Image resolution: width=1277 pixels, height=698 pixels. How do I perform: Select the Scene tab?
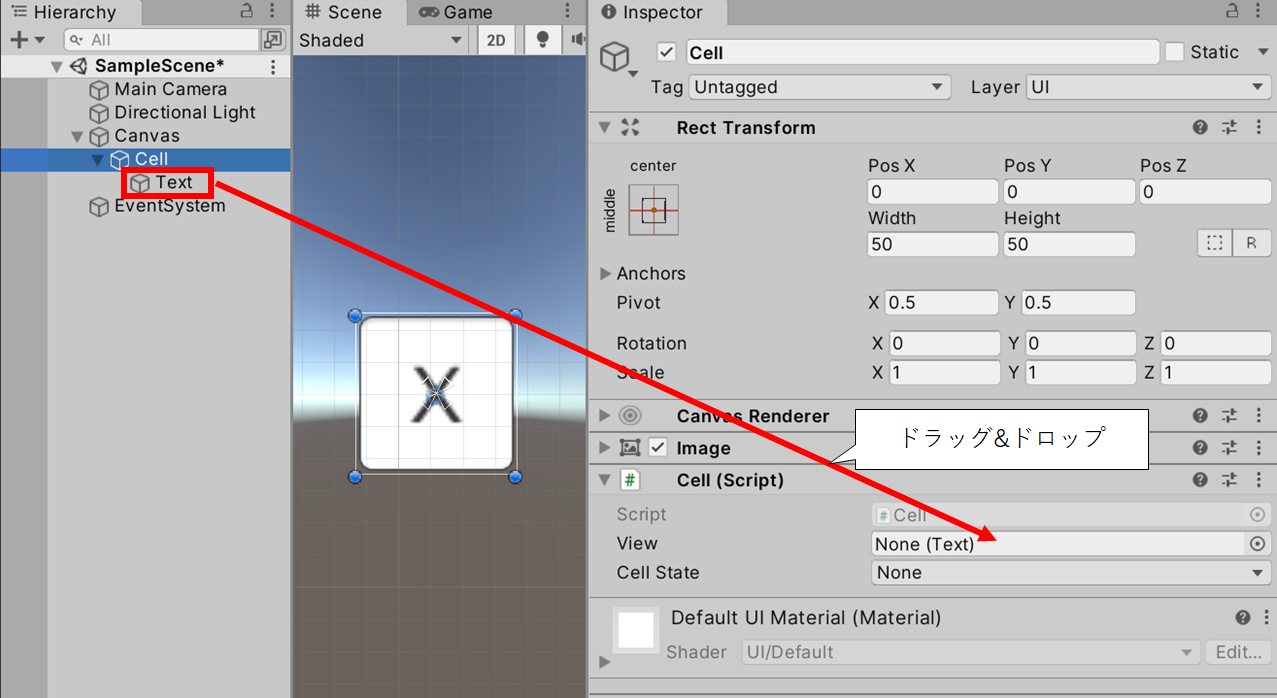click(x=344, y=12)
